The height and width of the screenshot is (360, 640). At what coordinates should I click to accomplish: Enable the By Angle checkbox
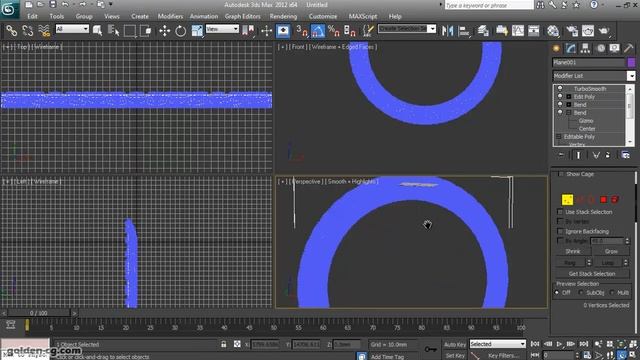(560, 241)
